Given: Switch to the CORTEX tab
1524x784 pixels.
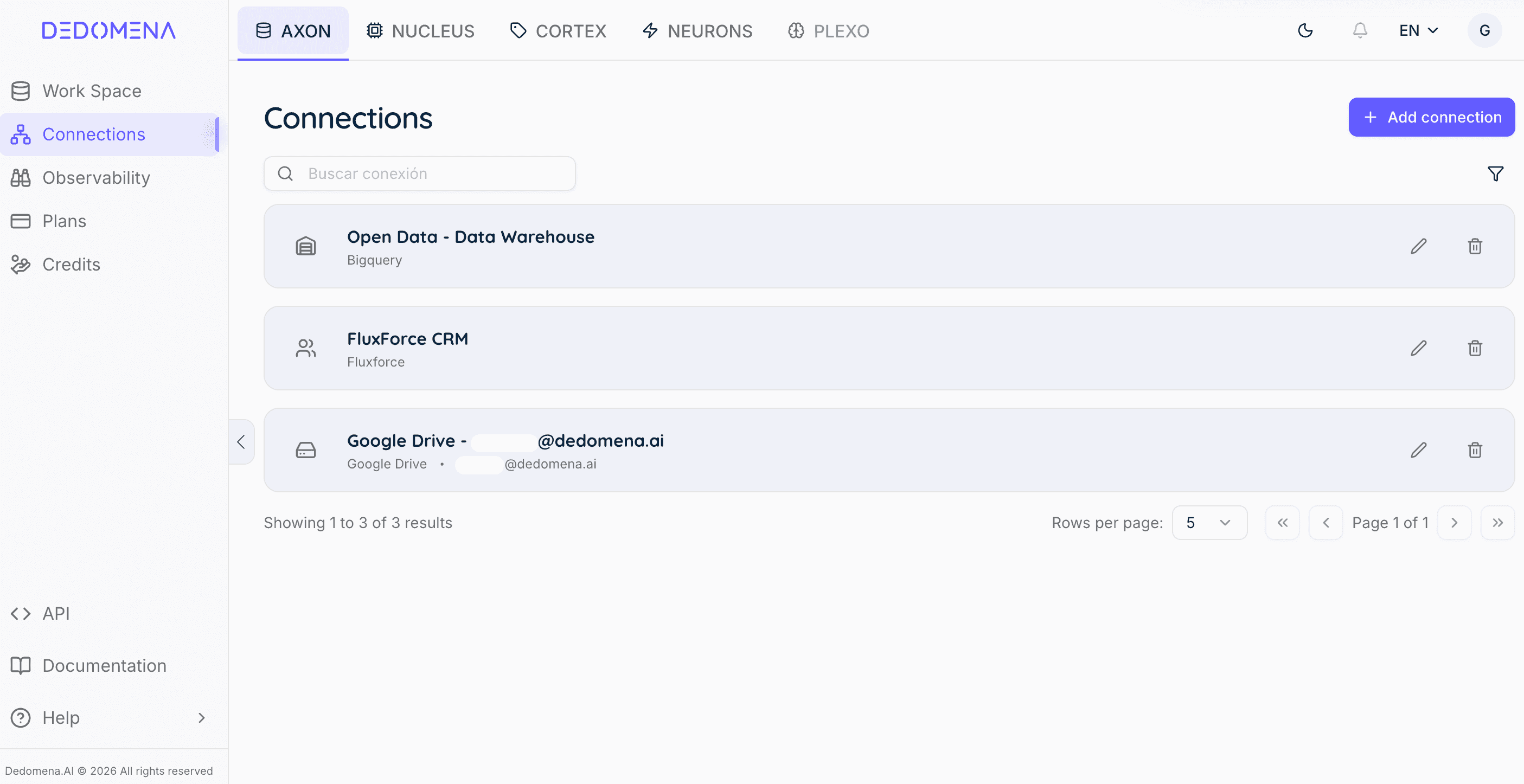Looking at the screenshot, I should tap(558, 31).
